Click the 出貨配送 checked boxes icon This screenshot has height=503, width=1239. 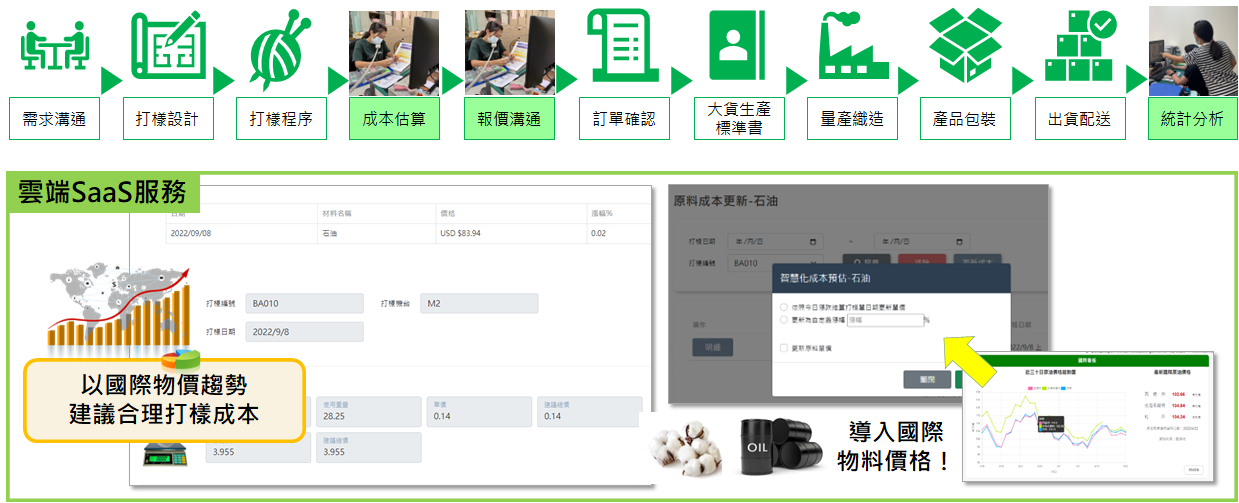pyautogui.click(x=1080, y=46)
